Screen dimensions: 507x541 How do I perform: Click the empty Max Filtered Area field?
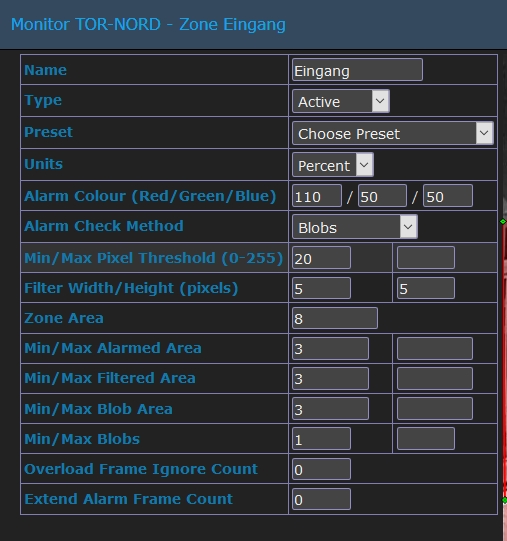pyautogui.click(x=435, y=378)
